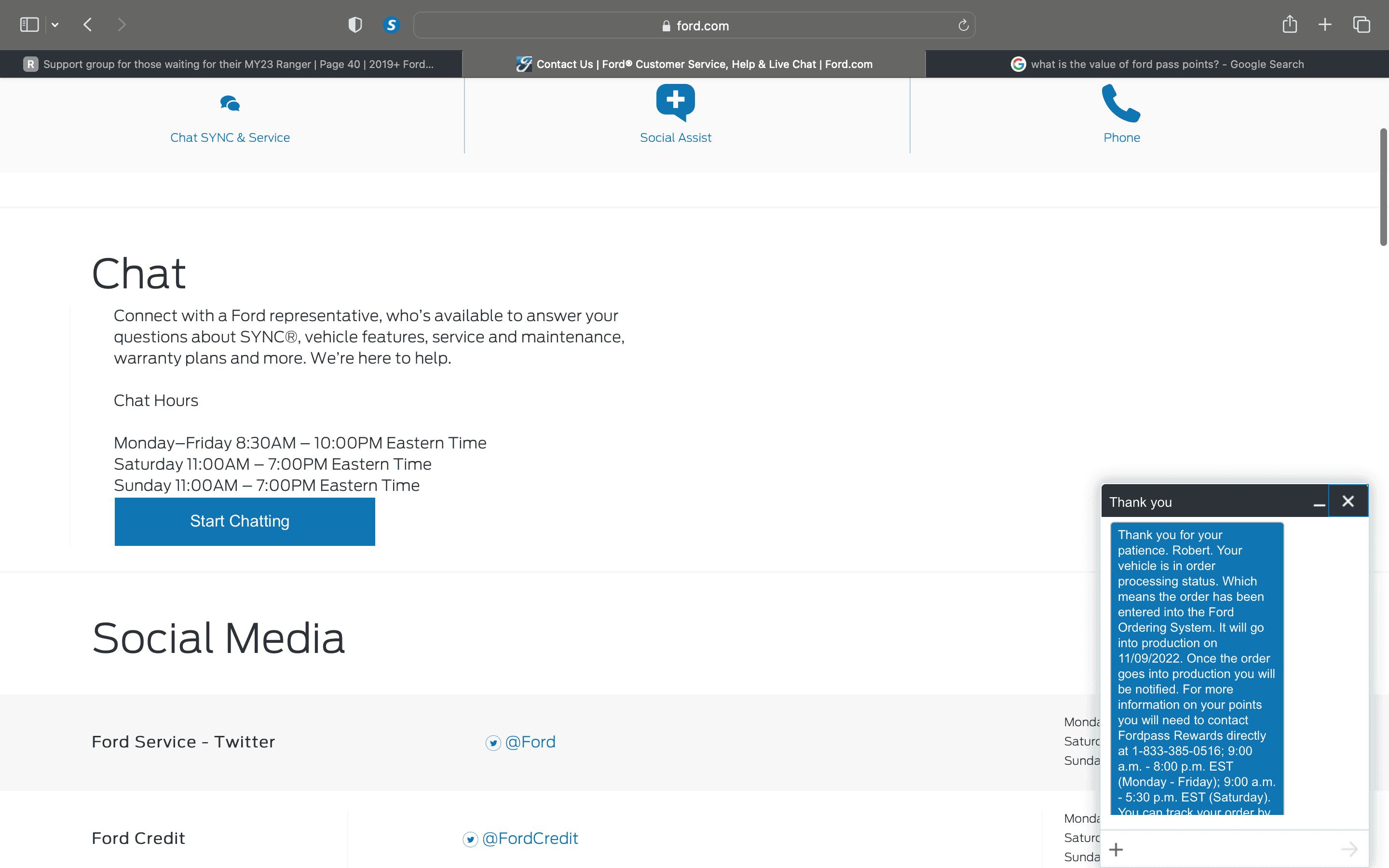Image resolution: width=1389 pixels, height=868 pixels.
Task: Close the Thank you chat window
Action: (1348, 501)
